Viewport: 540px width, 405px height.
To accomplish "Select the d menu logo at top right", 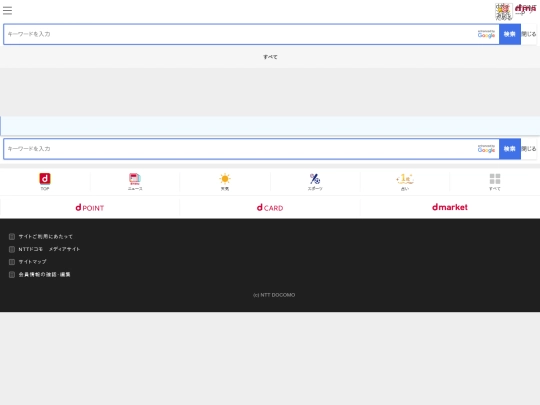I will (x=525, y=9).
